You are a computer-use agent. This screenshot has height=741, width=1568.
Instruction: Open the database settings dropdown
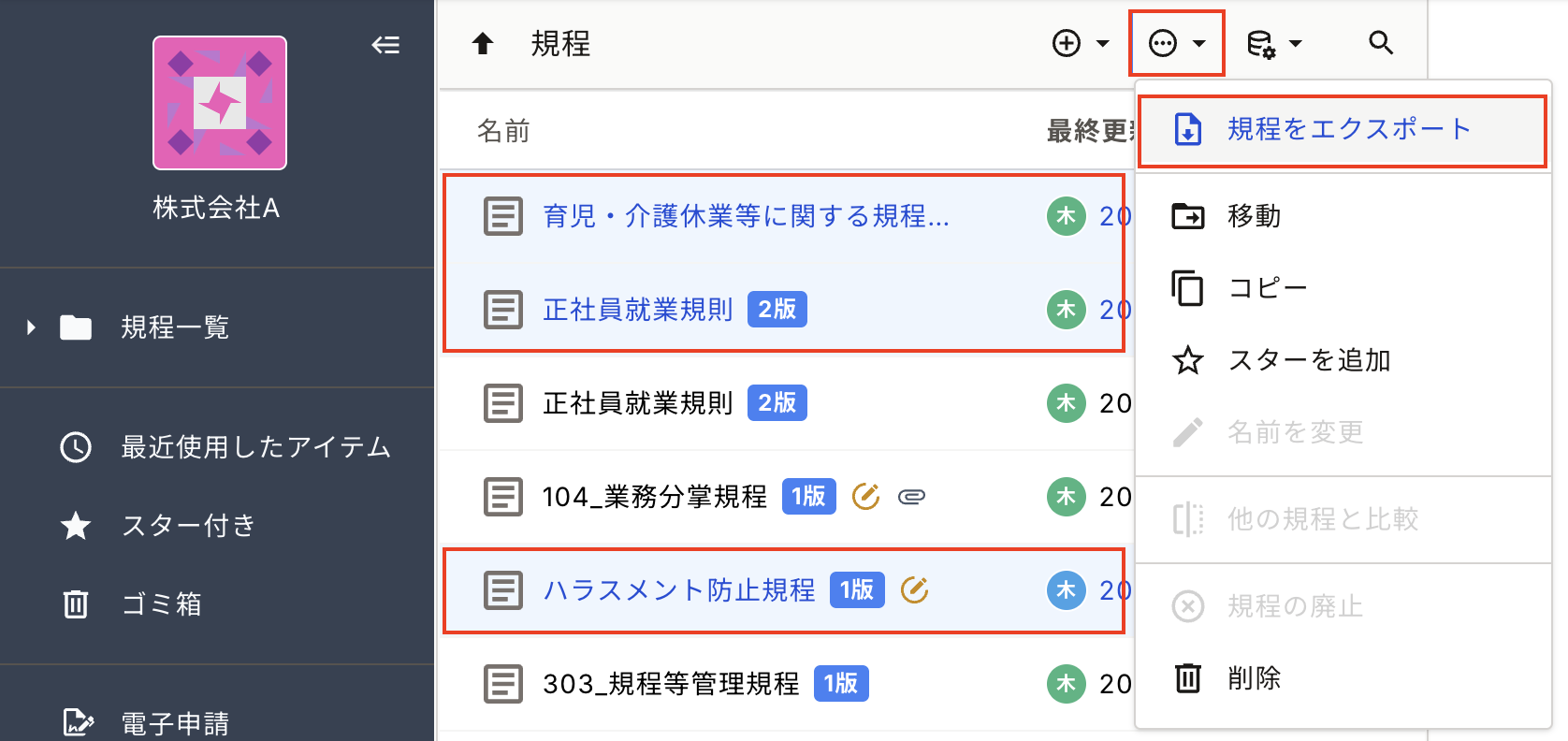[x=1274, y=43]
